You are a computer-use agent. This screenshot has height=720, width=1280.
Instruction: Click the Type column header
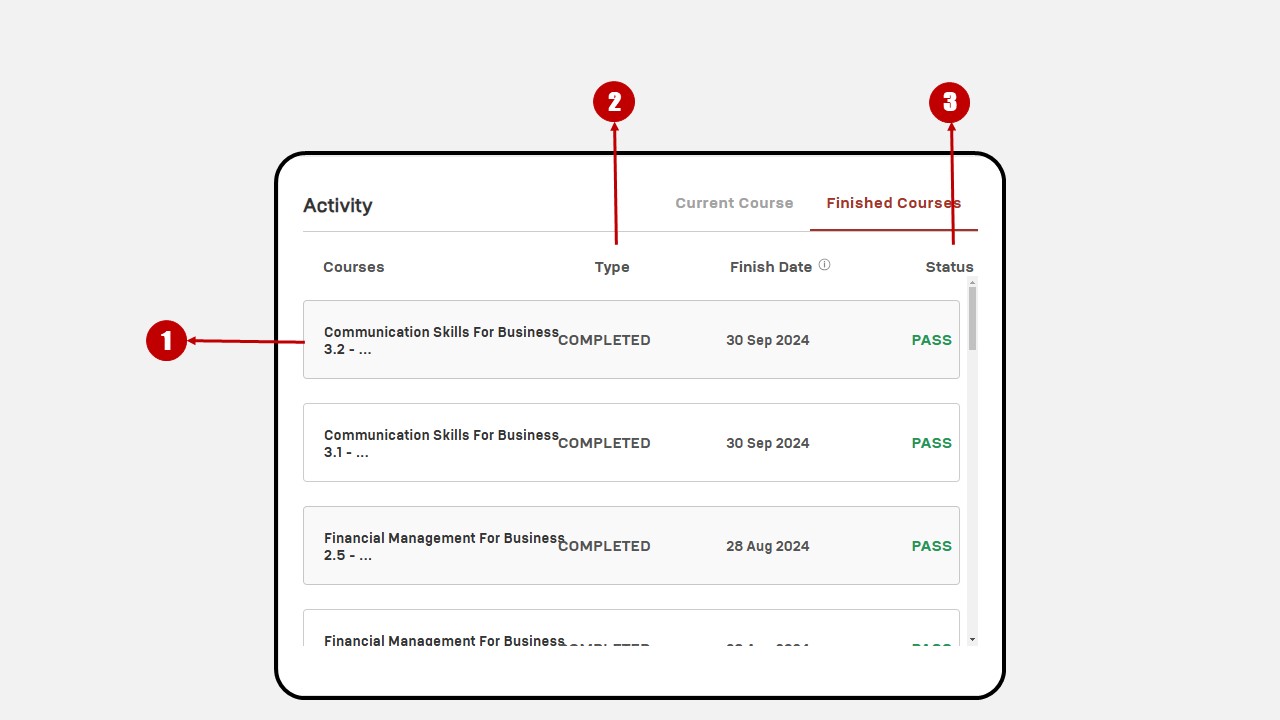[x=612, y=267]
